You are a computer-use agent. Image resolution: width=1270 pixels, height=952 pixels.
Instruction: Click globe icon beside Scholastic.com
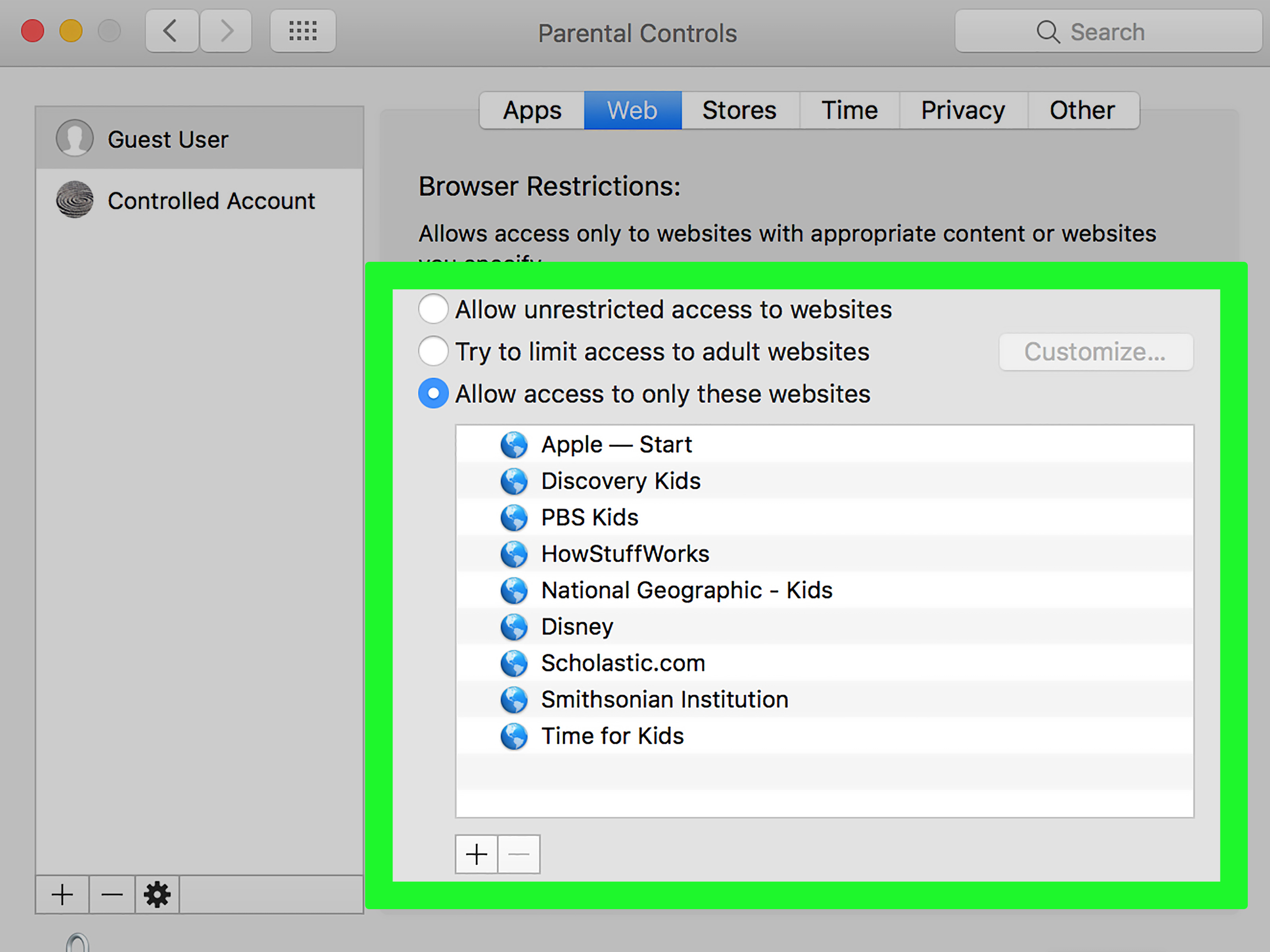(x=514, y=663)
